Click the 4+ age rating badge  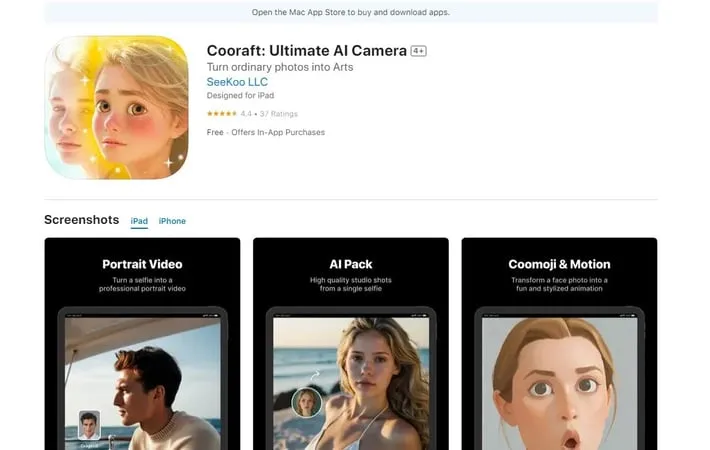tap(418, 51)
